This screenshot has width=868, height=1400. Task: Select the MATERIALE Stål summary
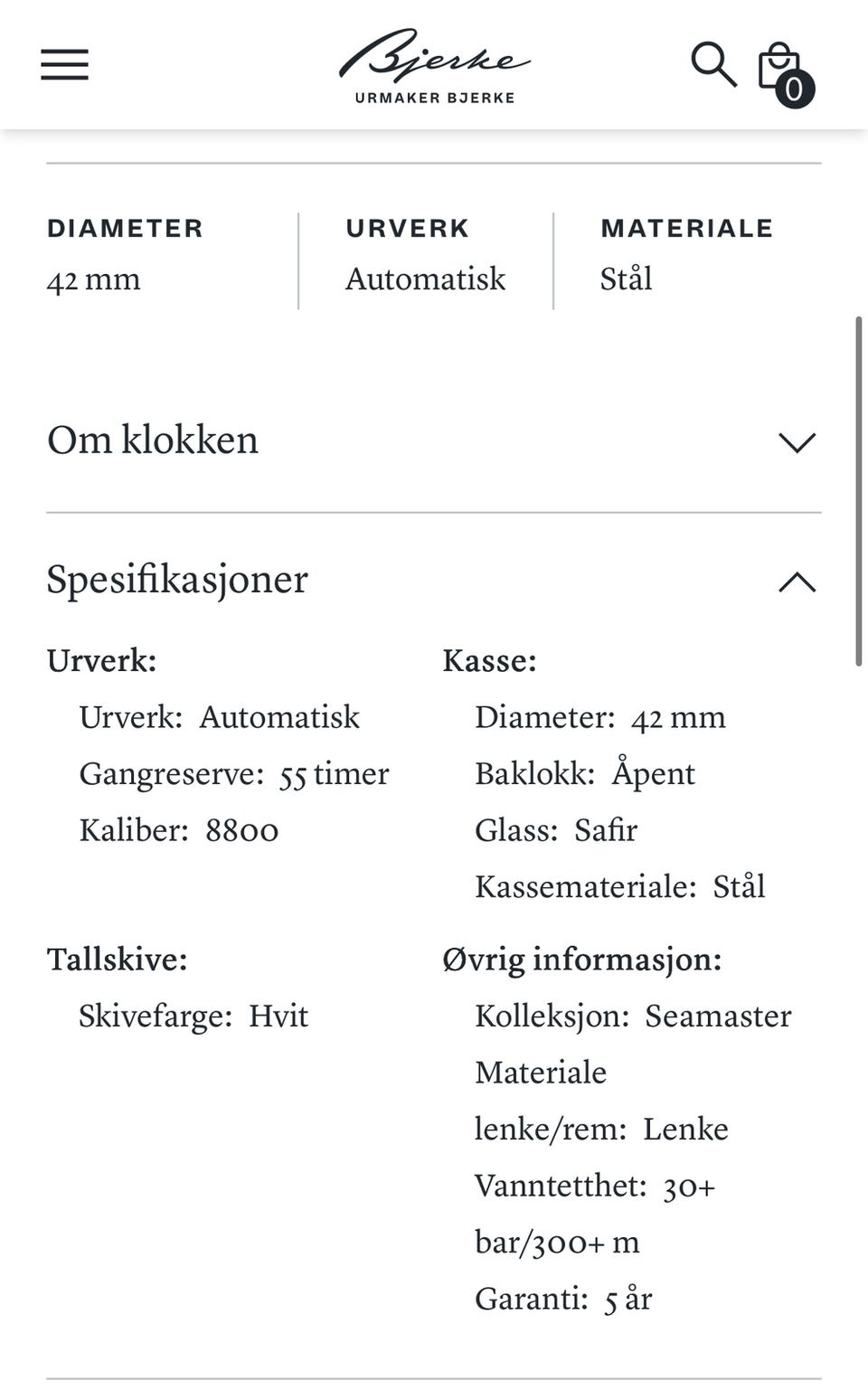click(x=686, y=256)
